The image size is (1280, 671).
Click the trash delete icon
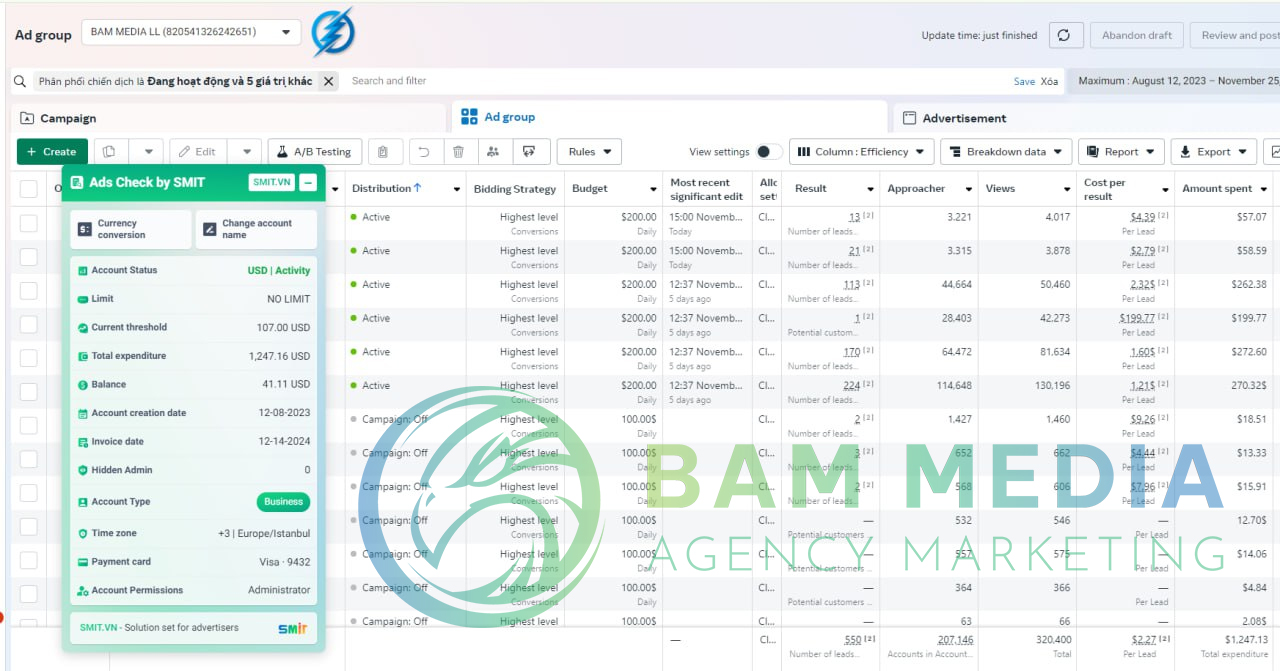[x=458, y=152]
